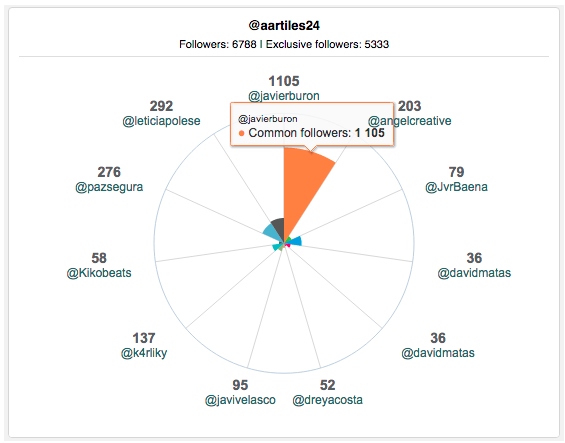Image resolution: width=565 pixels, height=443 pixels.
Task: Click the Followers: 6788 subtitle text
Action: point(218,44)
